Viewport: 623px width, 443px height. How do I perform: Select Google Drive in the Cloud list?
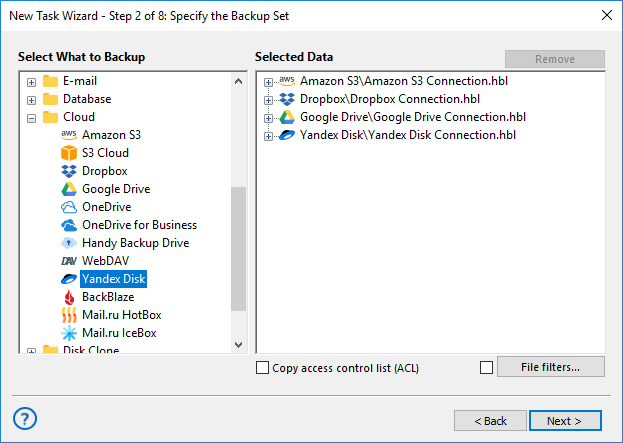click(116, 189)
